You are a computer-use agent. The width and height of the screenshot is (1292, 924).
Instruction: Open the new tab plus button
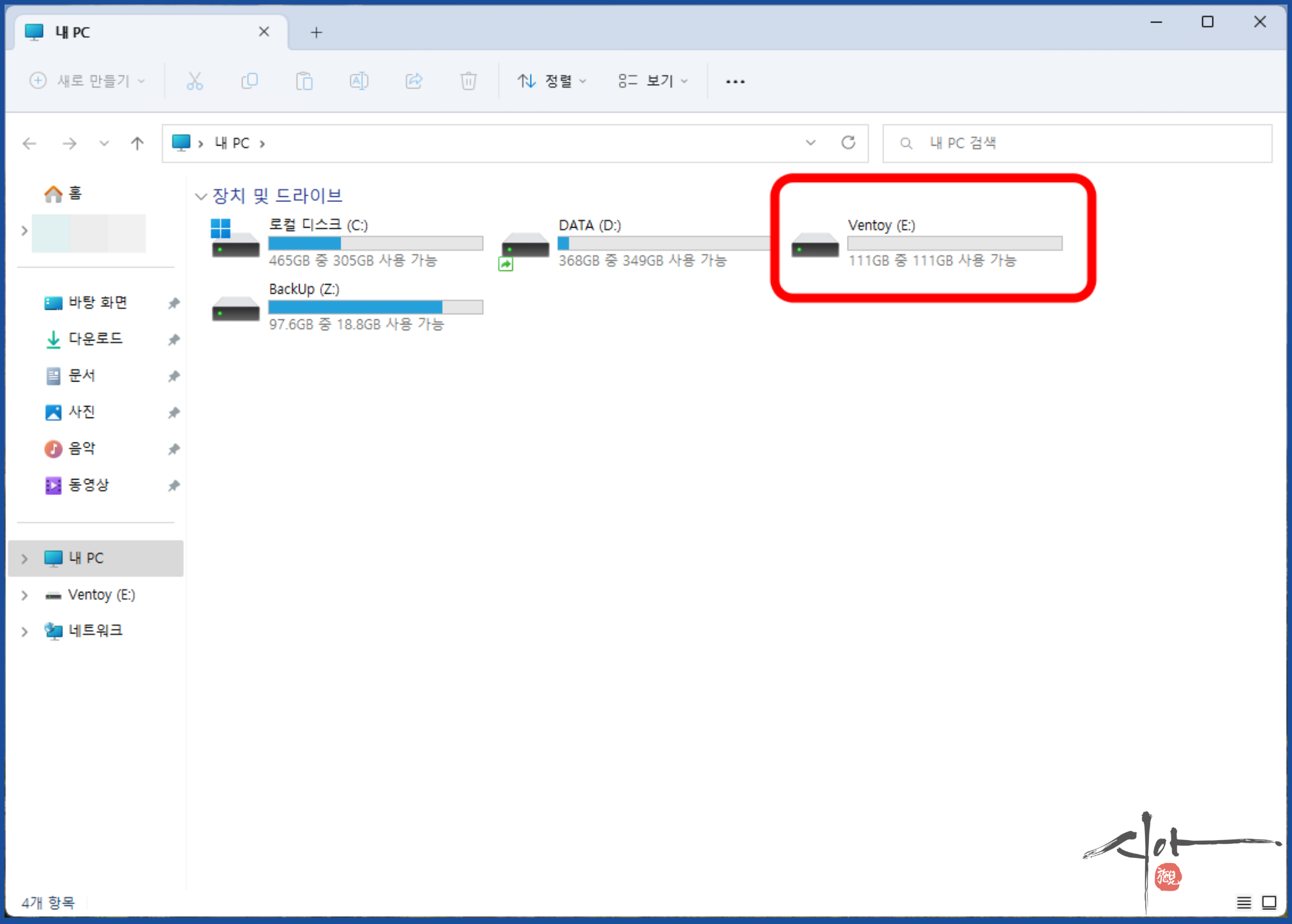[316, 32]
